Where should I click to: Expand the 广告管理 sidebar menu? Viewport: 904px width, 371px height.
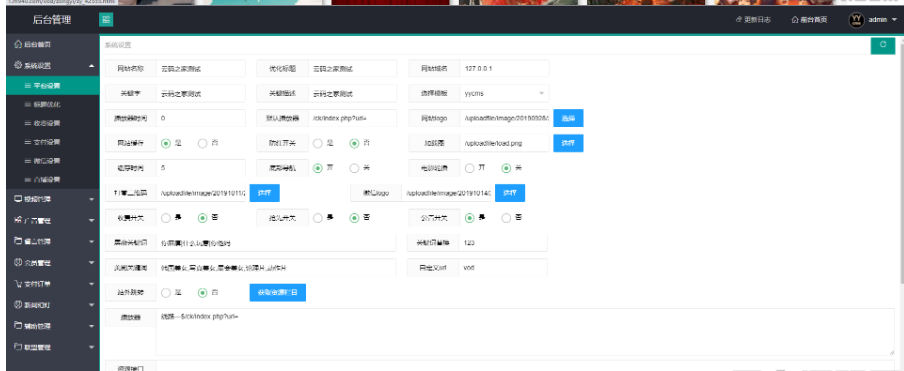(52, 220)
